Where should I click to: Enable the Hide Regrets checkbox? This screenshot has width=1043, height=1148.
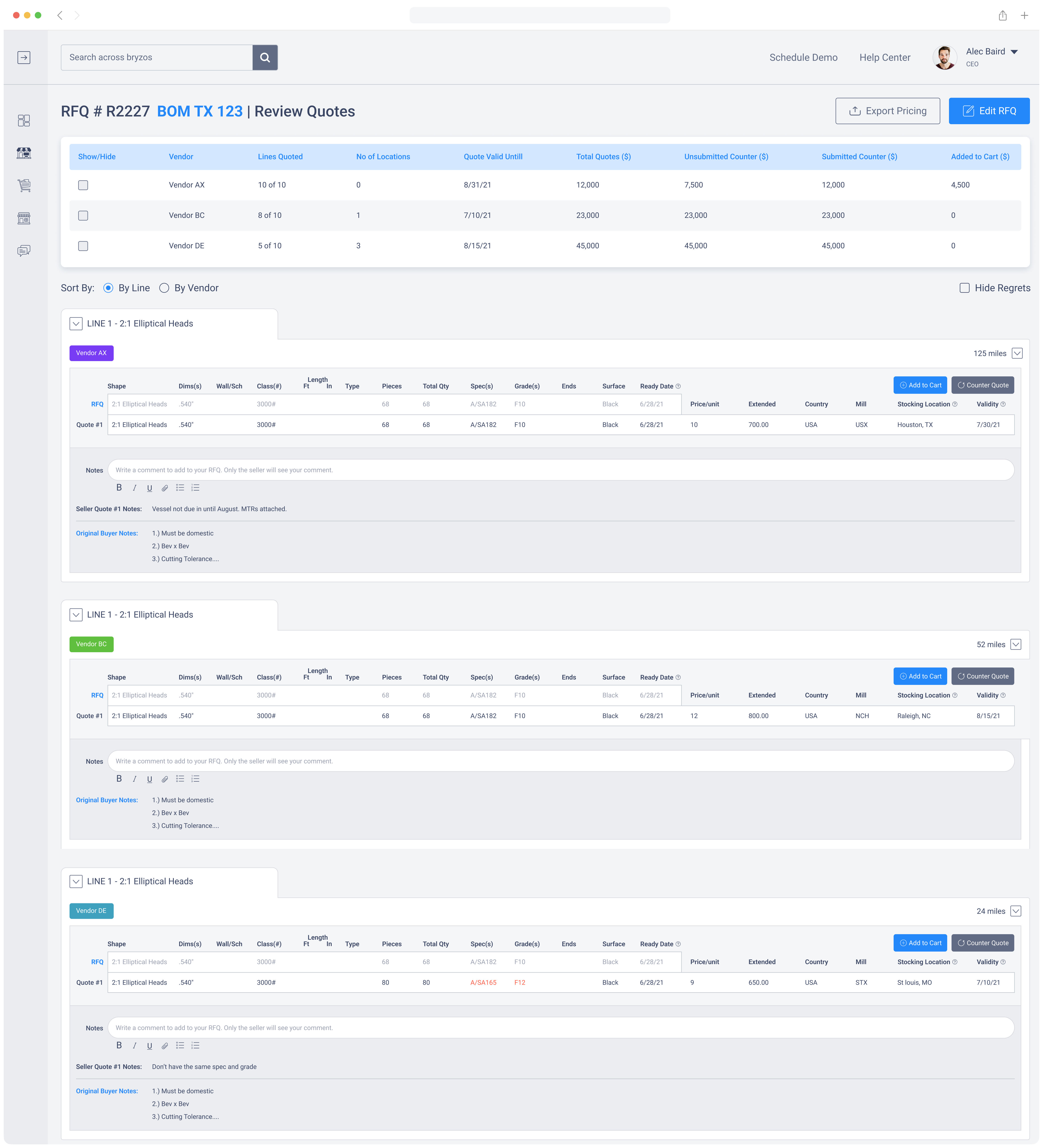coord(964,288)
